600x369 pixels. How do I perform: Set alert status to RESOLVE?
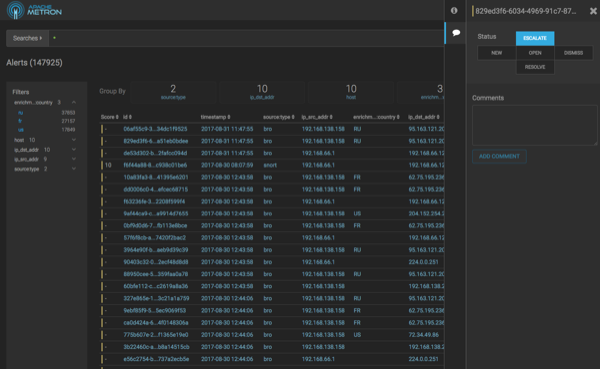(535, 67)
